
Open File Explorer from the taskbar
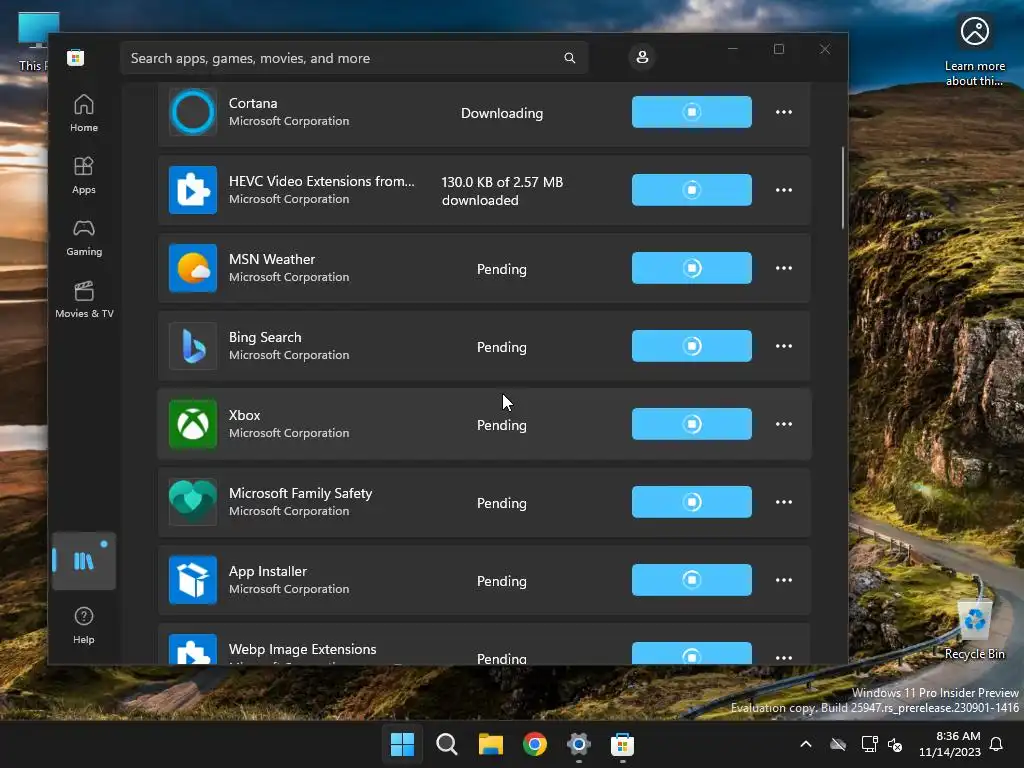(490, 744)
